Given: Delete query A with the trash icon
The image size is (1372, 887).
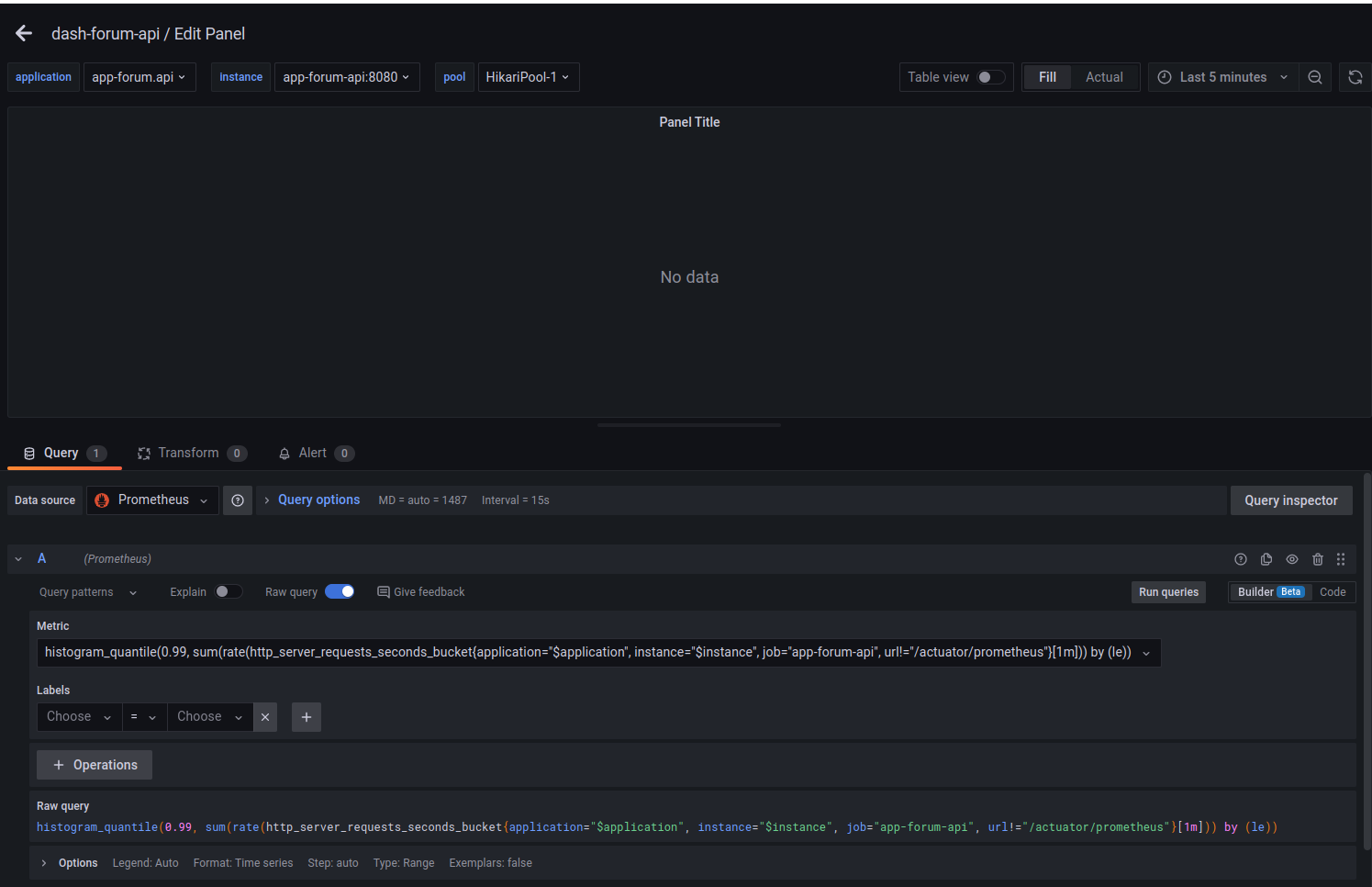Looking at the screenshot, I should click(1318, 559).
